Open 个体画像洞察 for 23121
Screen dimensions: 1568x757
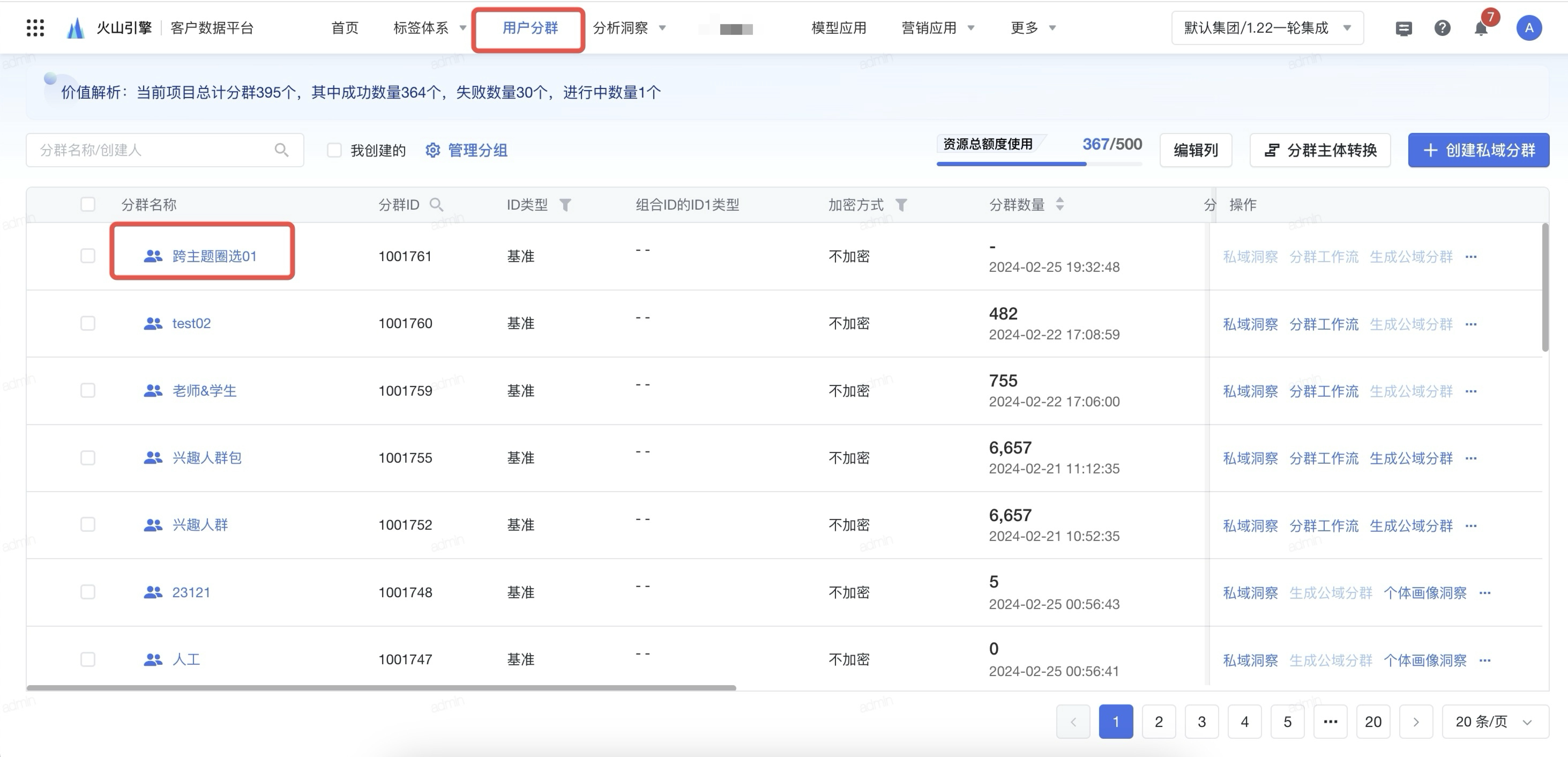[1425, 592]
